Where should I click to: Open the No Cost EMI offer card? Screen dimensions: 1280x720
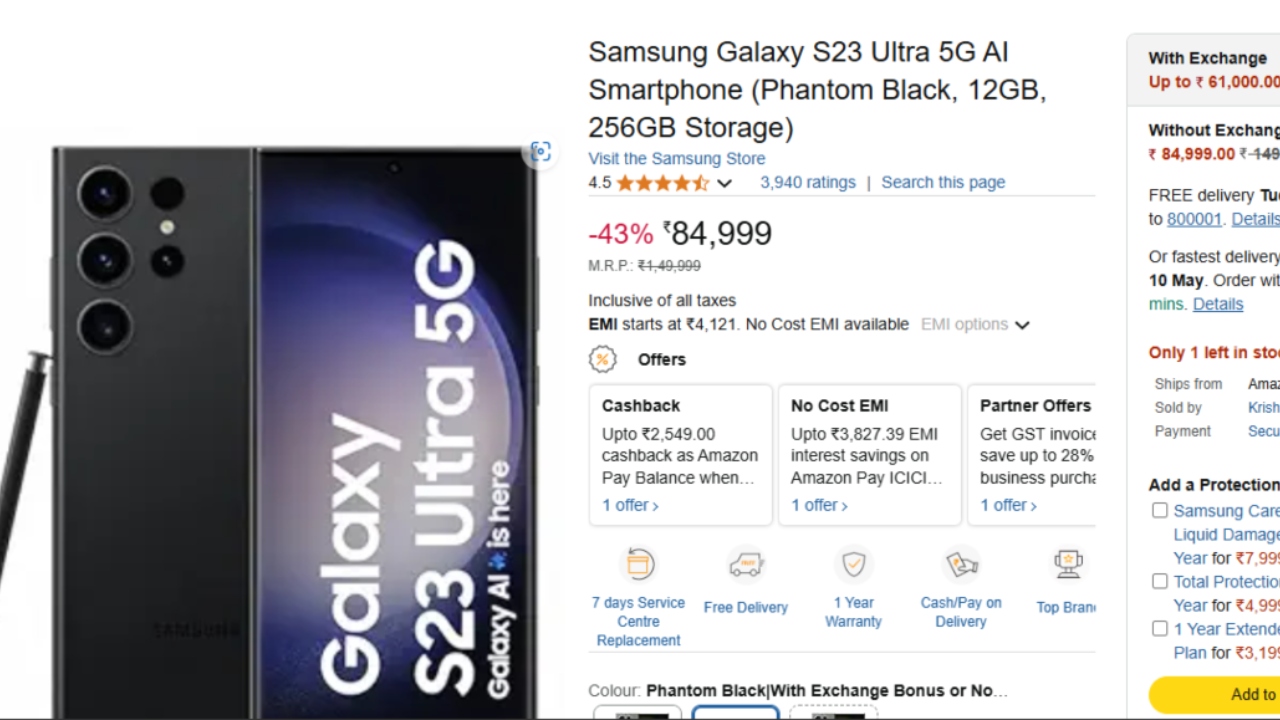pos(869,455)
